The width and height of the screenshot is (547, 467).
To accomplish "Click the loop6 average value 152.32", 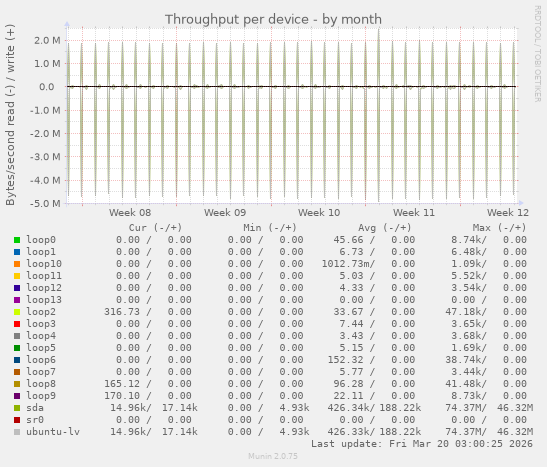I will pyautogui.click(x=345, y=360).
